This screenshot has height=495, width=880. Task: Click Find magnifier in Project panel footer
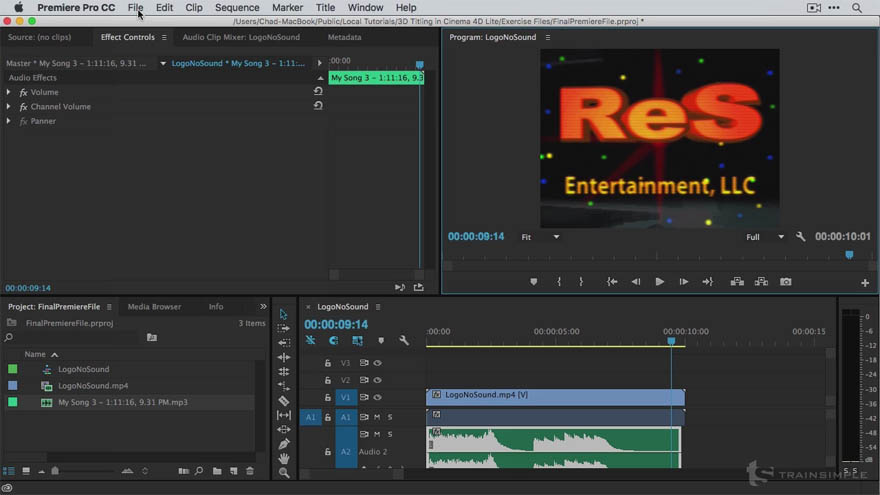click(199, 471)
